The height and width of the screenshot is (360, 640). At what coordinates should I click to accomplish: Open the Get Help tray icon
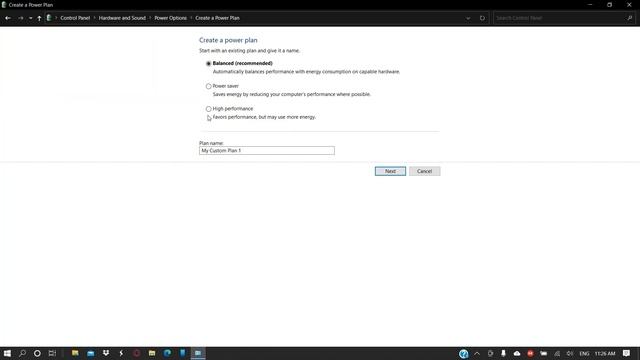click(463, 353)
